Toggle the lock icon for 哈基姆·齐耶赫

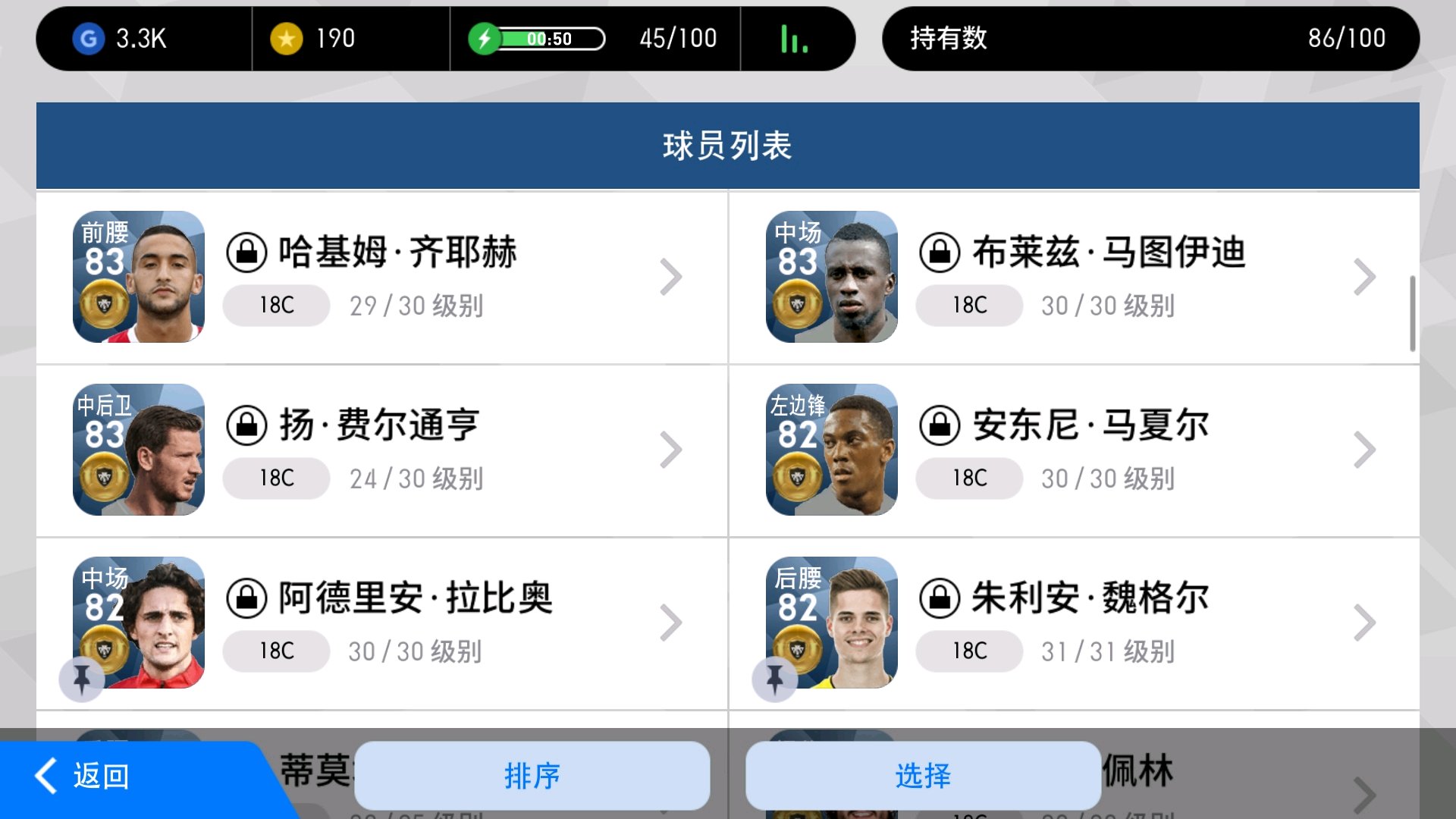pos(247,253)
